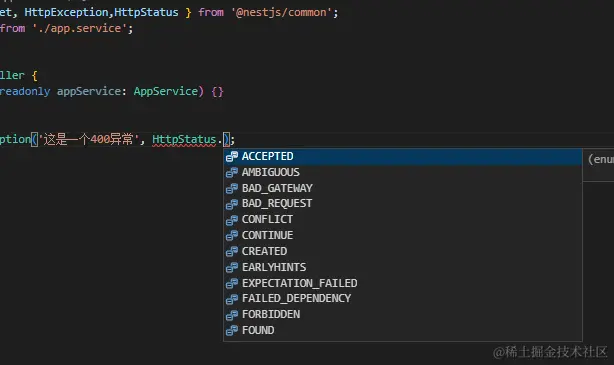Pick the EARLYHINTS completion entry
Viewport: 614px width, 365px height.
403,267
